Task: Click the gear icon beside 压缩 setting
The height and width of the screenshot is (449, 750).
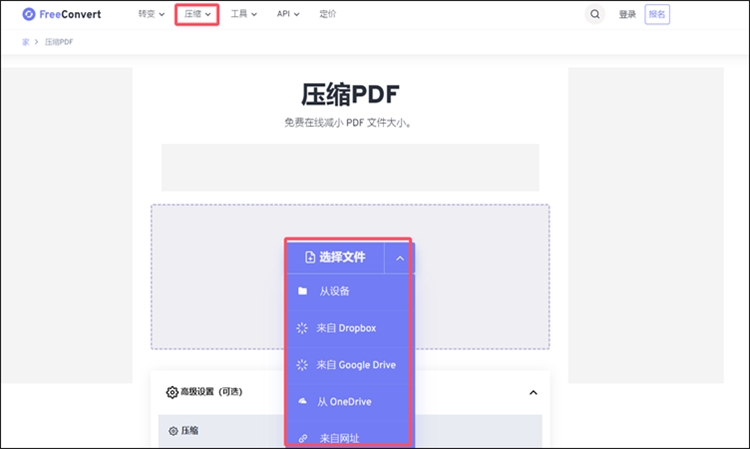Action: click(173, 431)
